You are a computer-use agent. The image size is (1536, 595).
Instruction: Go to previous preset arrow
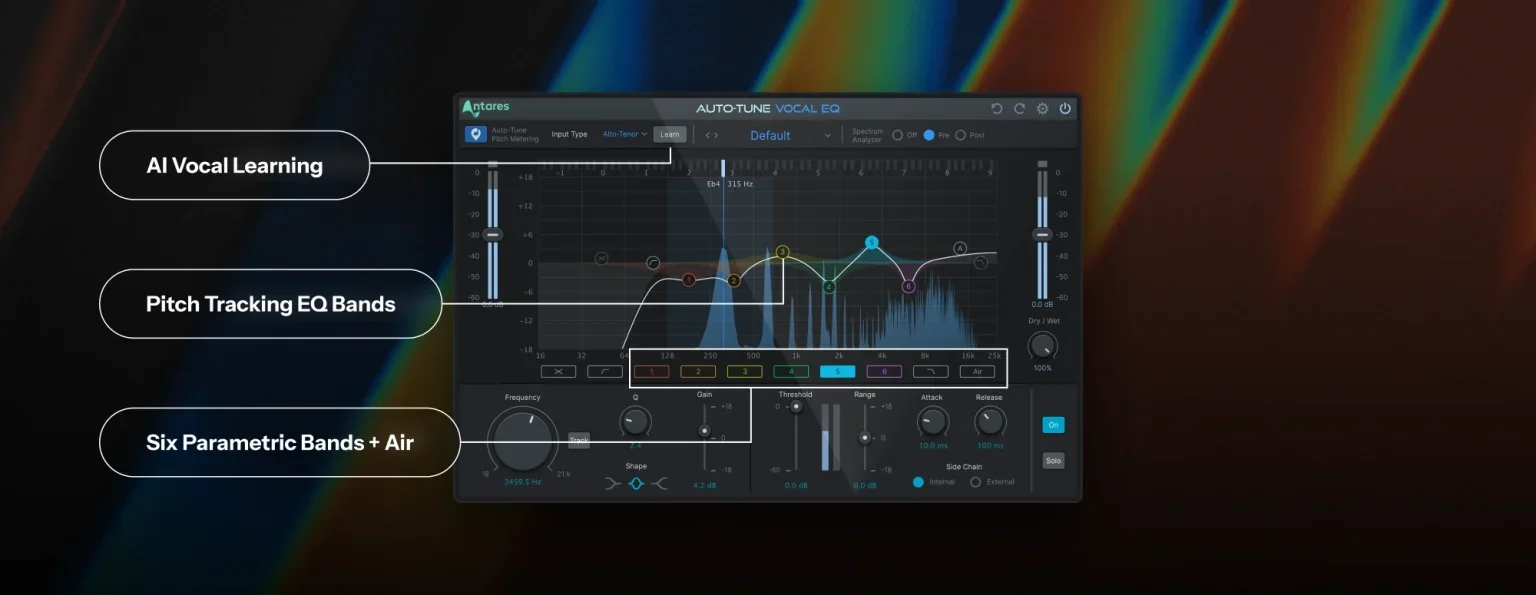tap(707, 135)
